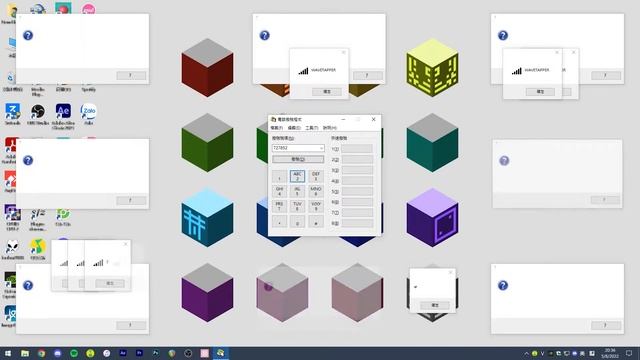Click speed dial slot 1 button

click(x=357, y=149)
